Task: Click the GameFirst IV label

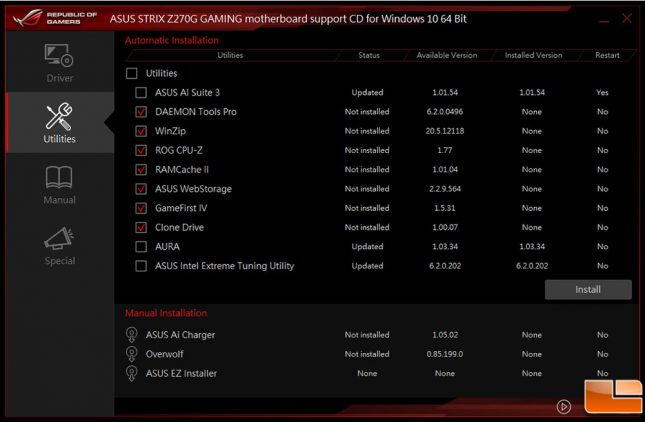Action: pyautogui.click(x=181, y=208)
